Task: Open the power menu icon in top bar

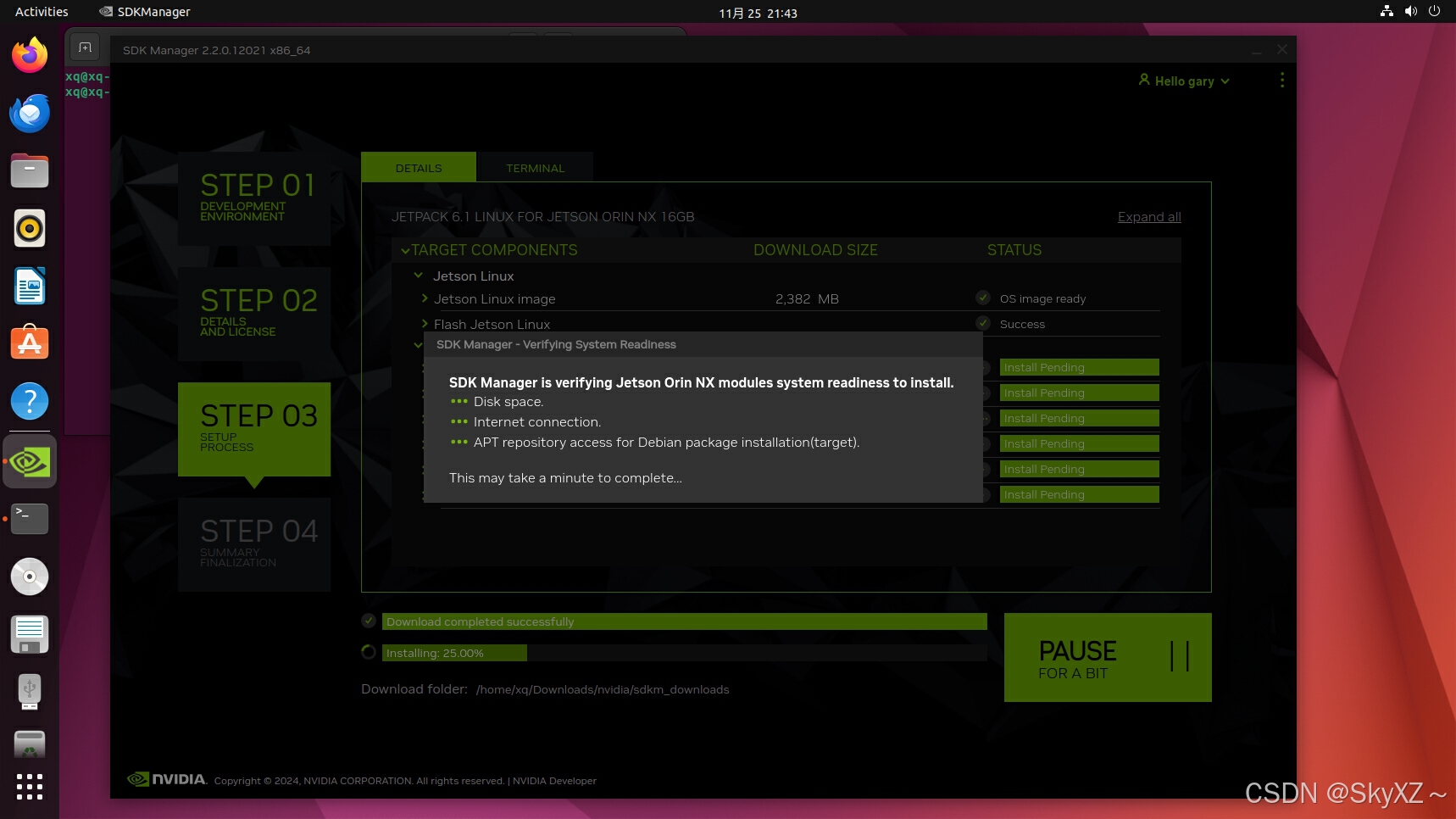Action: [x=1434, y=12]
